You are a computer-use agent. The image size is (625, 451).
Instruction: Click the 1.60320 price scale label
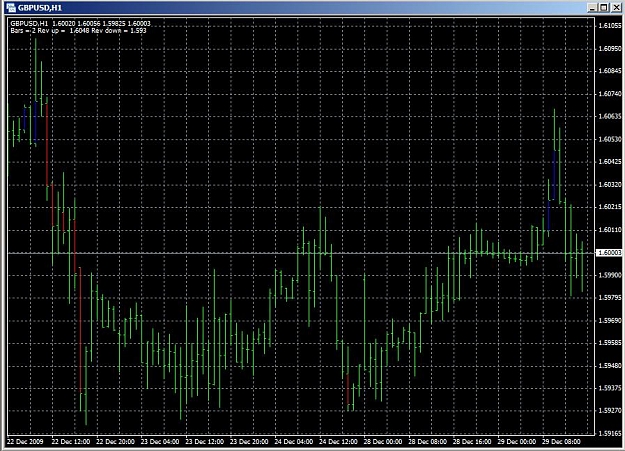pyautogui.click(x=610, y=185)
